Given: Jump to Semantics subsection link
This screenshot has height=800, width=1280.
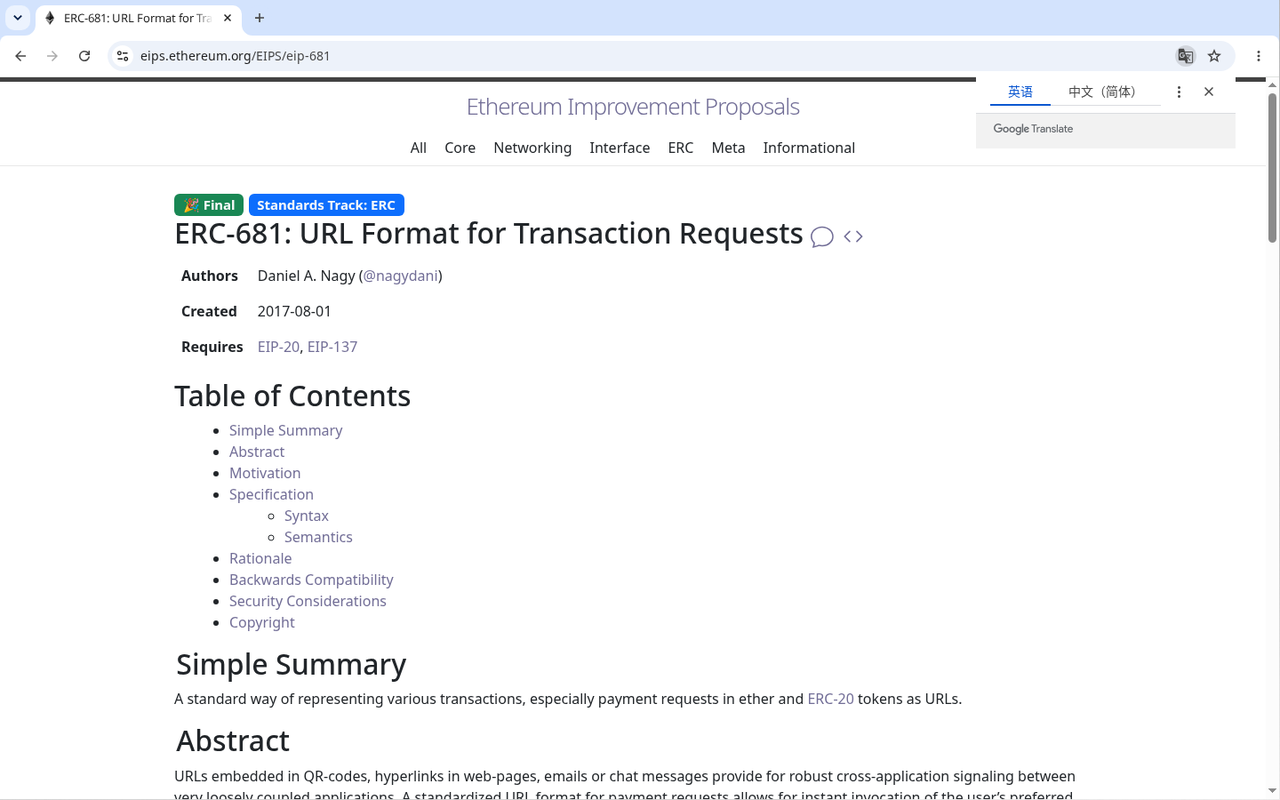Looking at the screenshot, I should (x=318, y=537).
